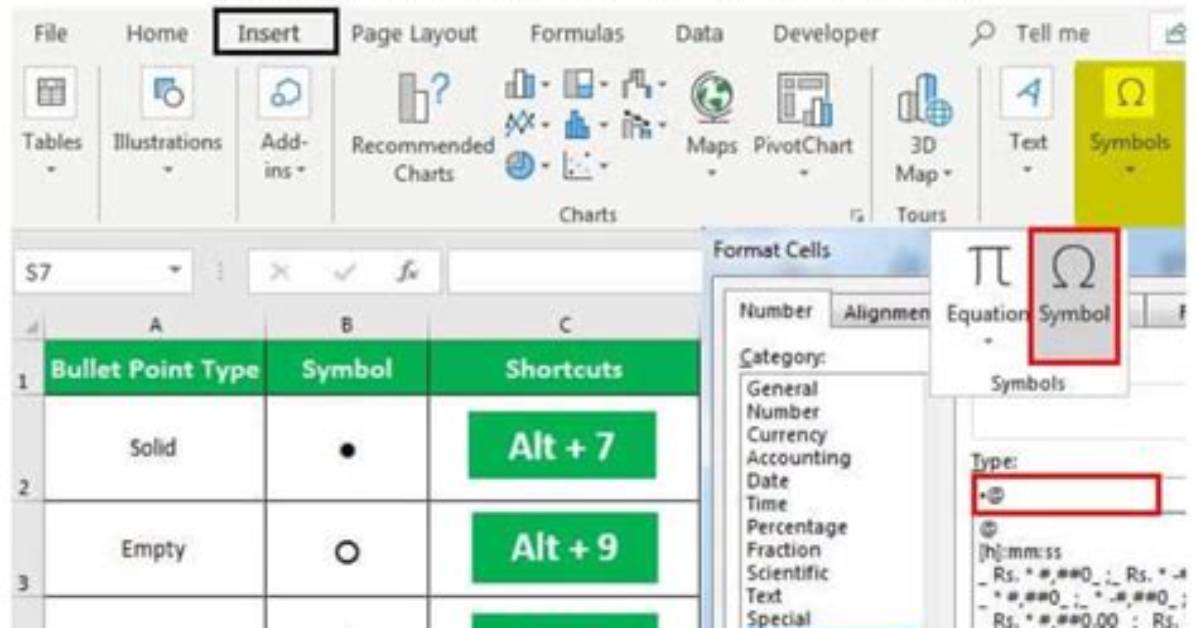Click the Tell me search box
The width and height of the screenshot is (1196, 628).
[1053, 34]
